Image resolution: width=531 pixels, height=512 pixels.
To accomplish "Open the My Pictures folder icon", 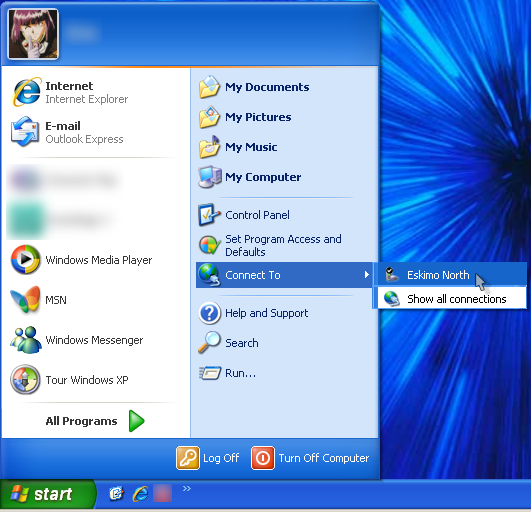I will (x=209, y=117).
